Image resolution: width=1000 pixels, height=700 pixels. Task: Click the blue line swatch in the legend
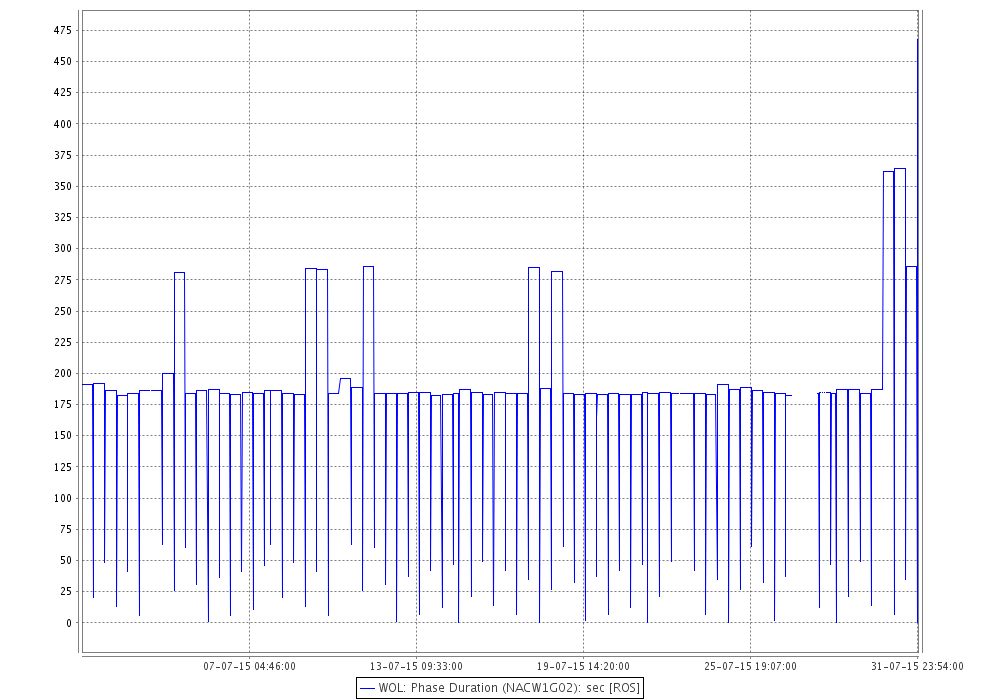click(367, 689)
